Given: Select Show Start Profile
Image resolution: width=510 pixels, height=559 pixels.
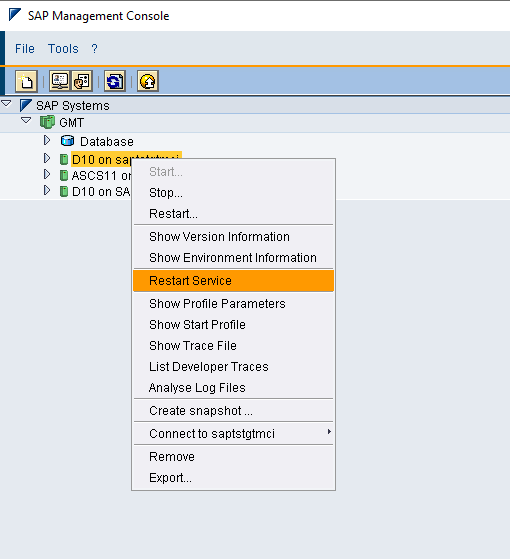Looking at the screenshot, I should click(233, 325).
